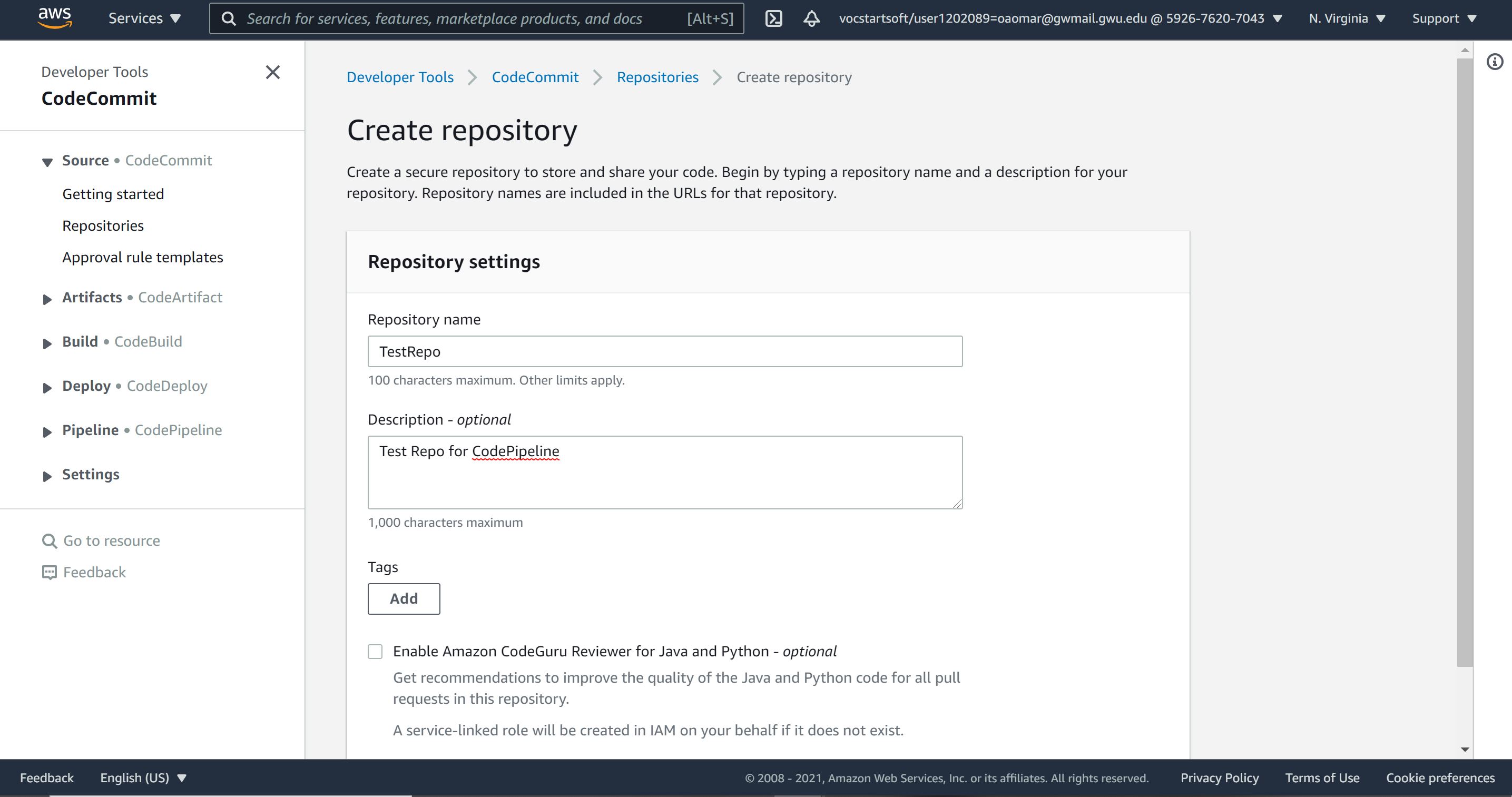Click the Create repository breadcrumb text

pos(794,77)
